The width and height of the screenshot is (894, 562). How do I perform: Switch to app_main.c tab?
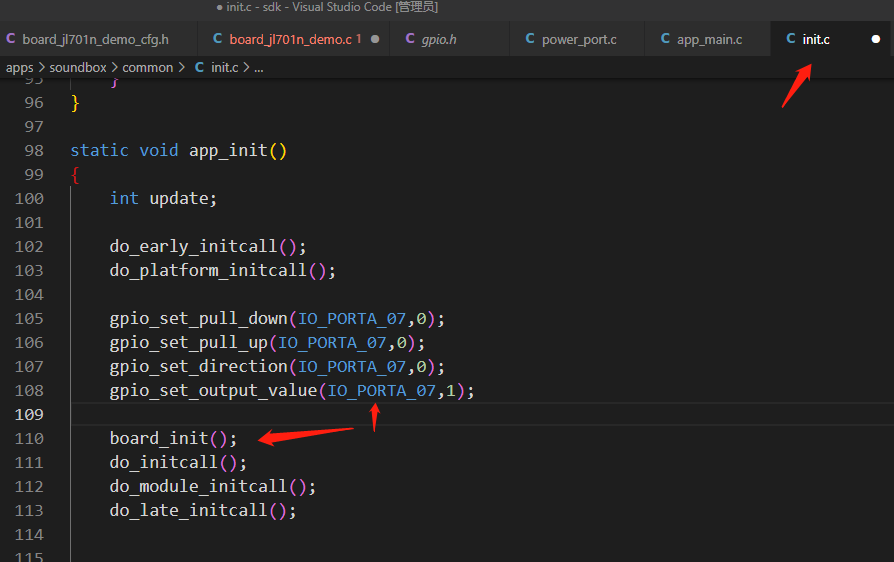(709, 39)
